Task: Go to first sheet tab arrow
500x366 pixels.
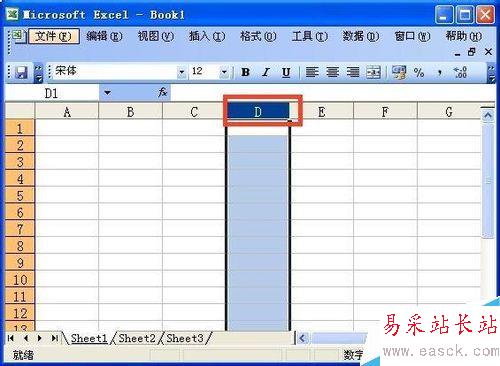Action: coord(11,338)
